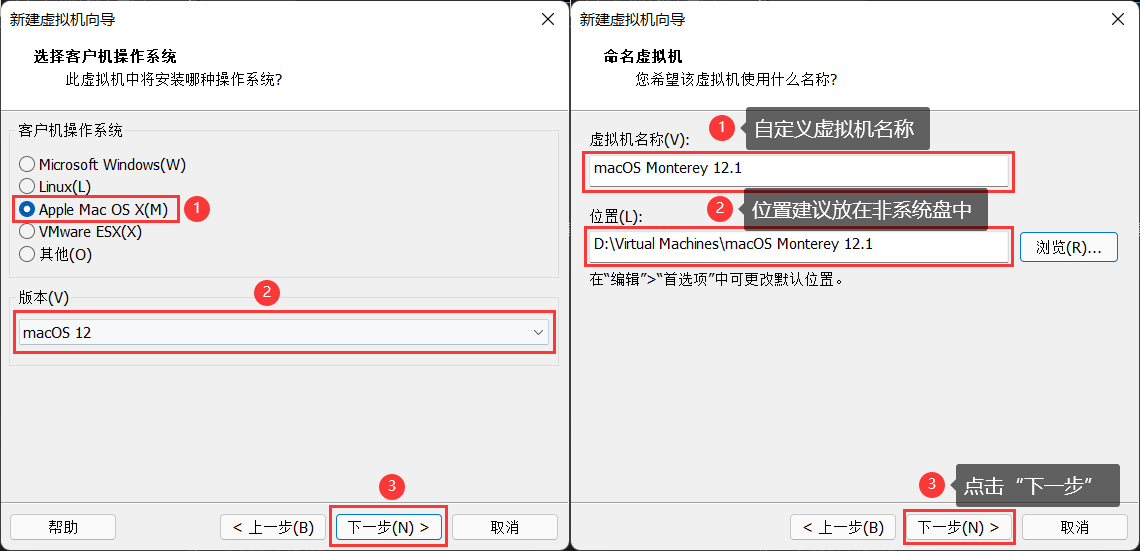Viewport: 1140px width, 551px height.
Task: Click the 虚拟机名称 input field
Action: click(799, 172)
